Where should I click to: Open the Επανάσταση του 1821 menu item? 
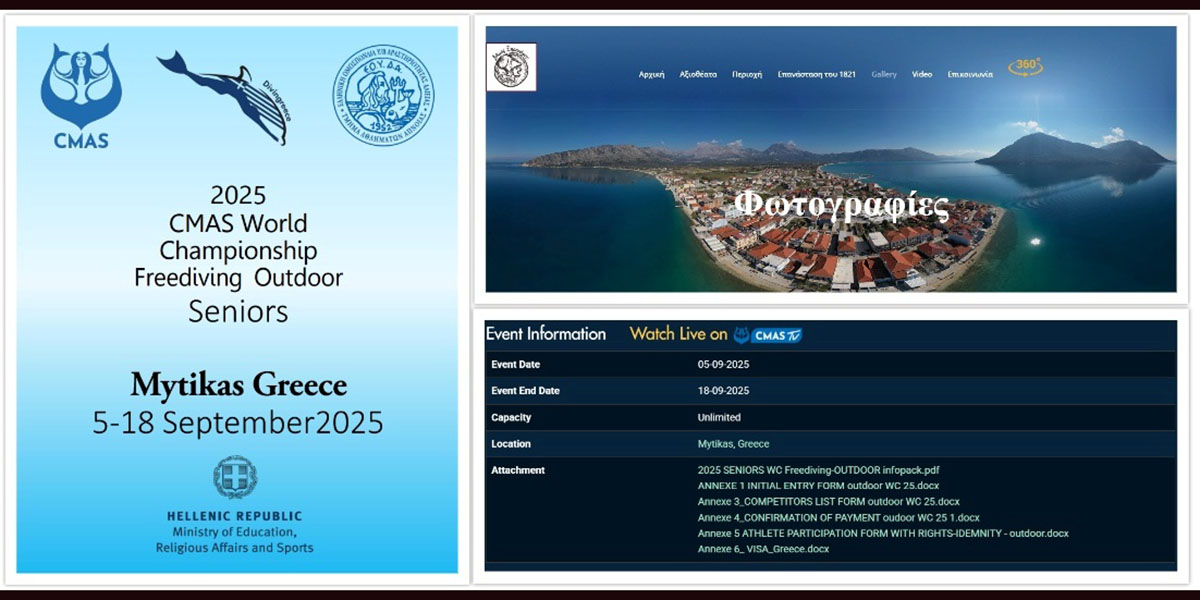(817, 75)
